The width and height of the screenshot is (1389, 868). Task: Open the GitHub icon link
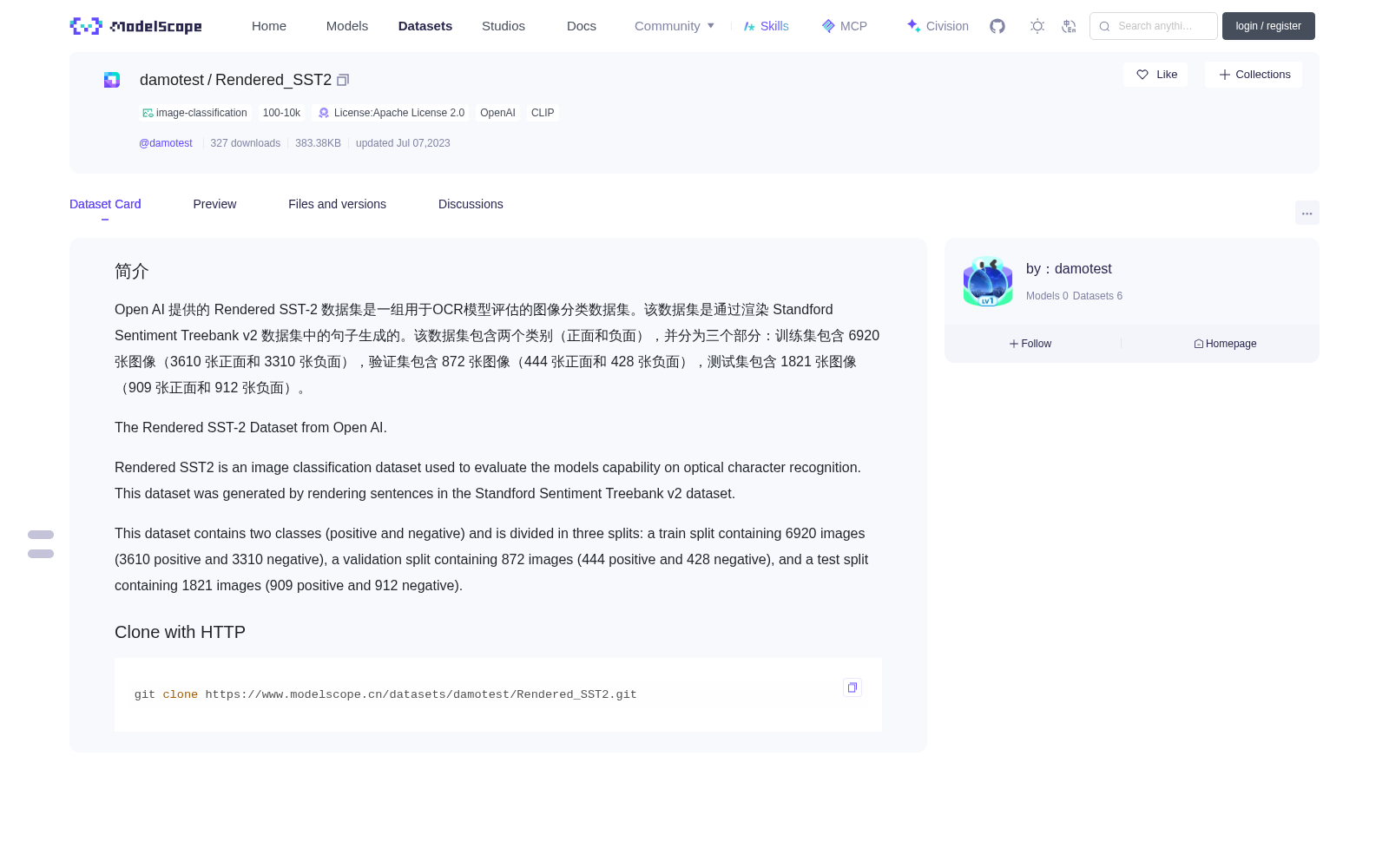[x=997, y=26]
